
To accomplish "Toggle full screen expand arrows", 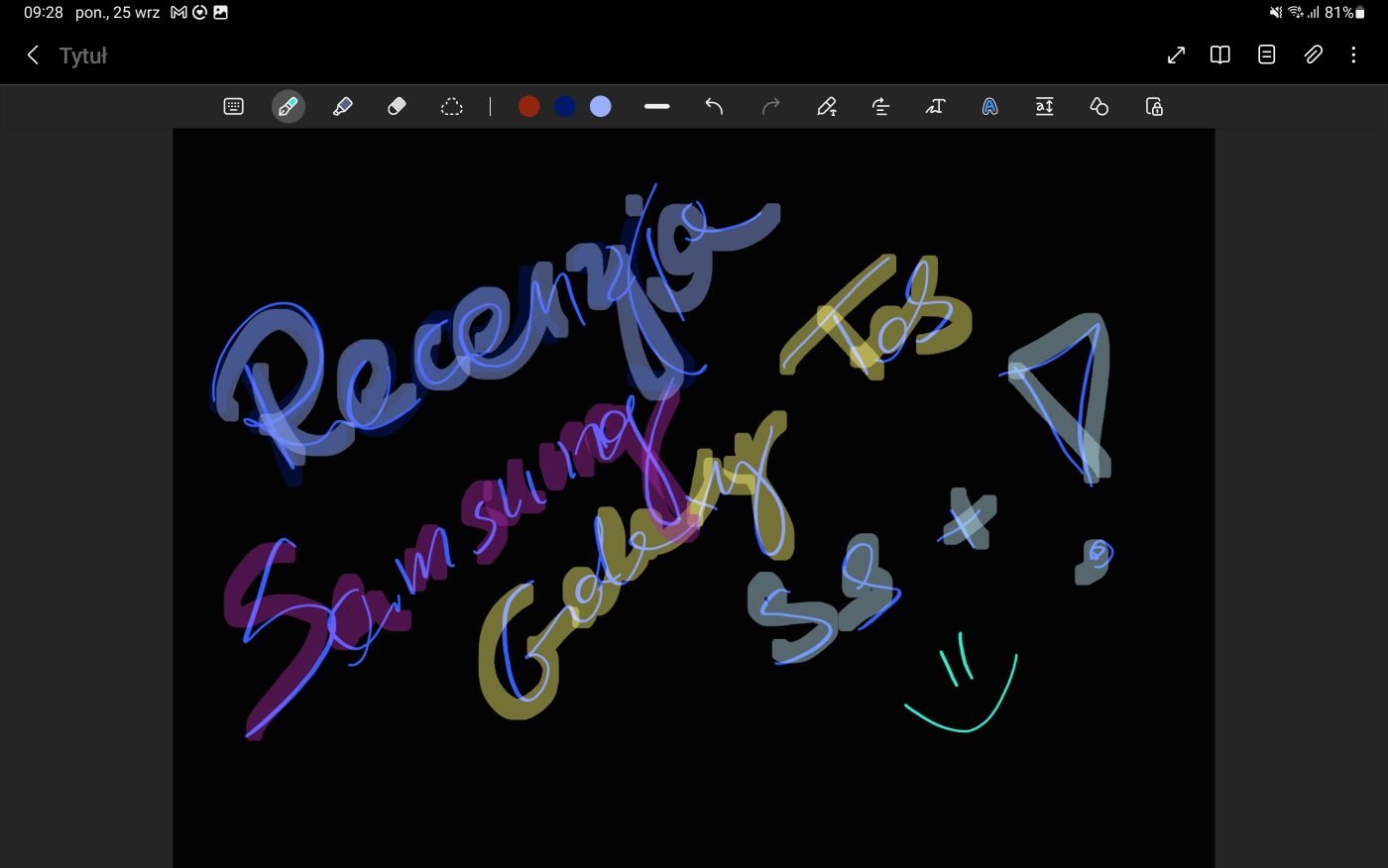I will pyautogui.click(x=1176, y=54).
